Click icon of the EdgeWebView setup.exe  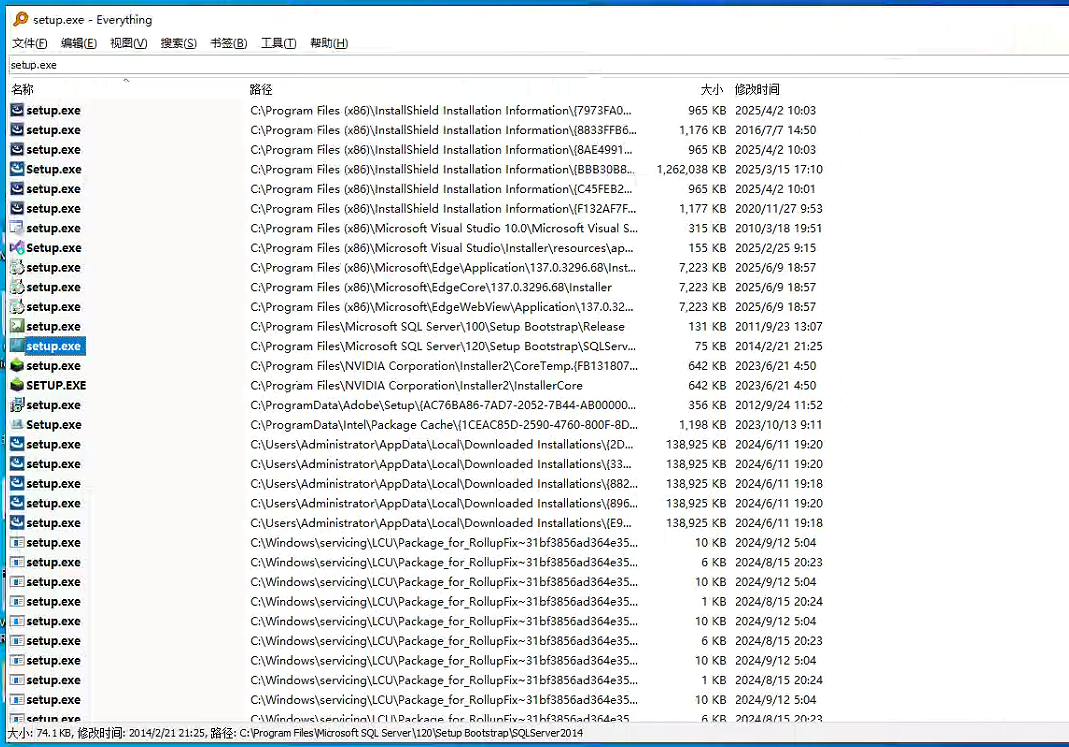tap(17, 307)
